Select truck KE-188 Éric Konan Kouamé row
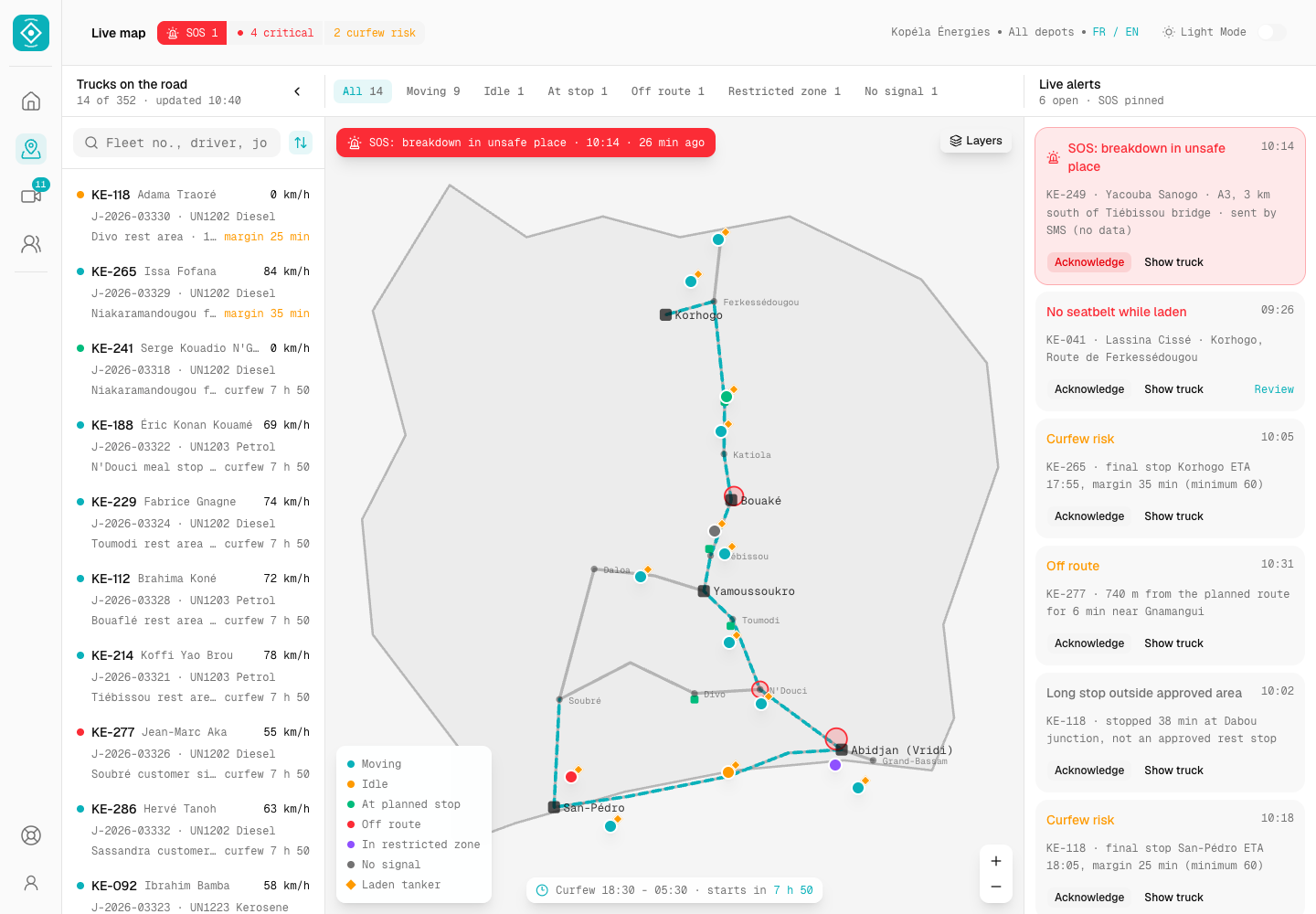This screenshot has width=1316, height=914. [x=194, y=446]
